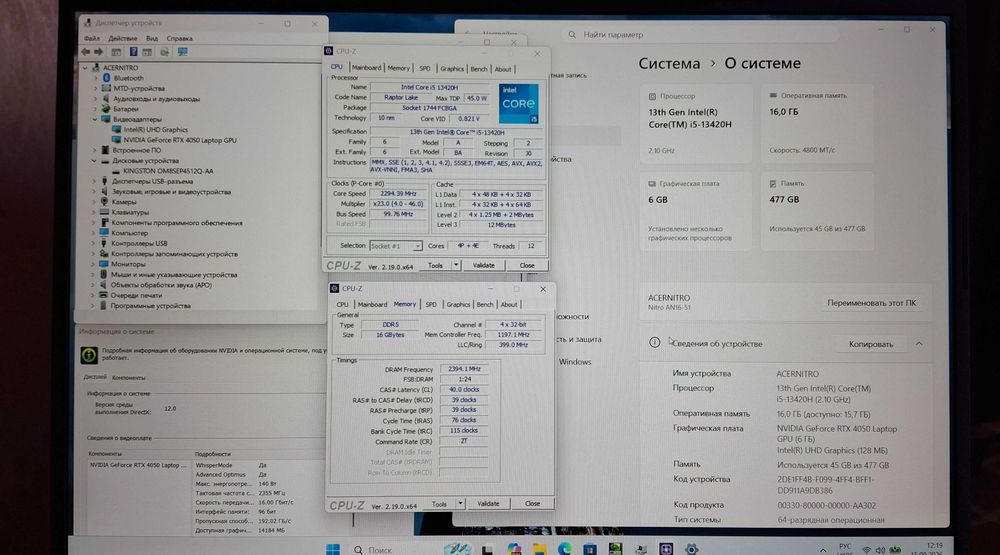Select Intel(R) UHD Graphics device

point(156,130)
